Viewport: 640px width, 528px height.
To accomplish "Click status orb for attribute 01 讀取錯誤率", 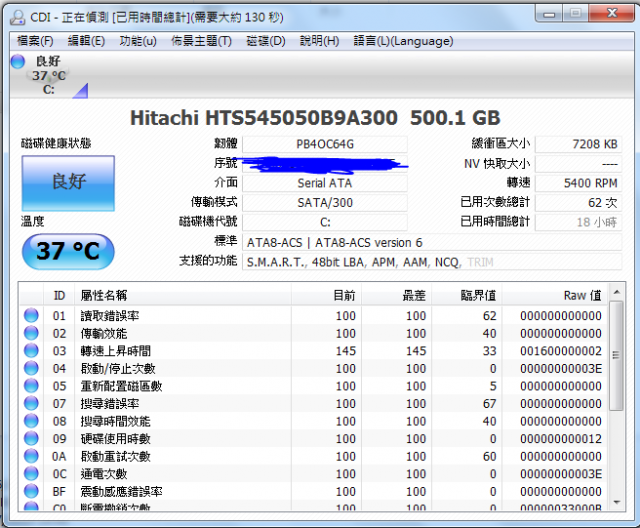I will click(x=31, y=315).
